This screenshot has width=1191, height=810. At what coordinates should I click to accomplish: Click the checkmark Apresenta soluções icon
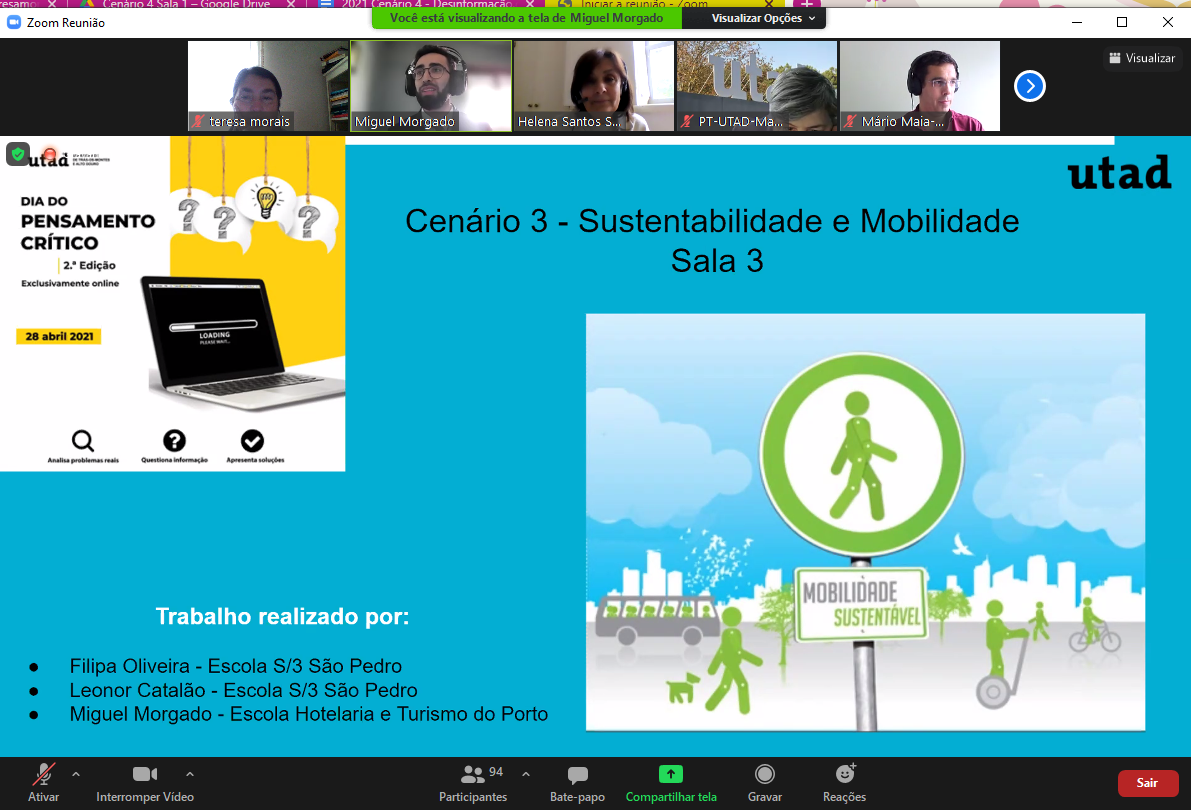click(x=252, y=441)
